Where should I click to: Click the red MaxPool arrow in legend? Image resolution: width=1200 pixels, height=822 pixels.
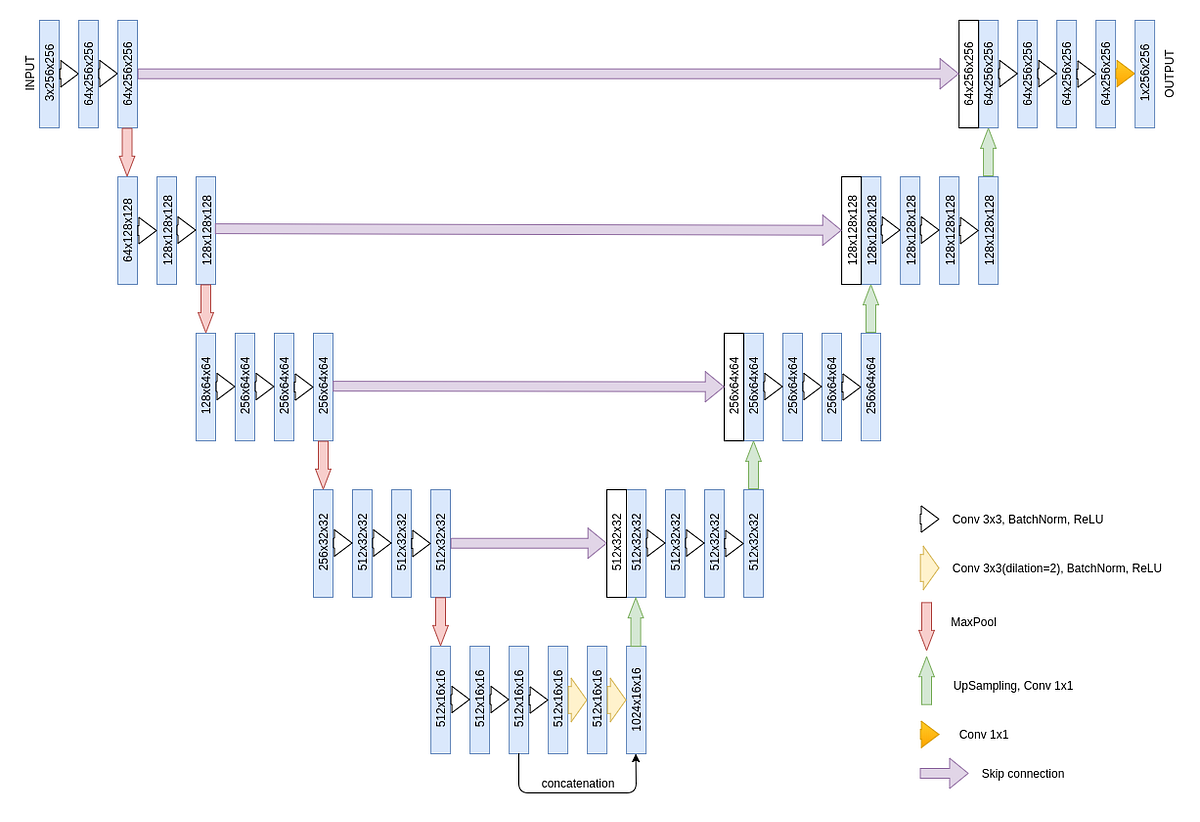926,626
